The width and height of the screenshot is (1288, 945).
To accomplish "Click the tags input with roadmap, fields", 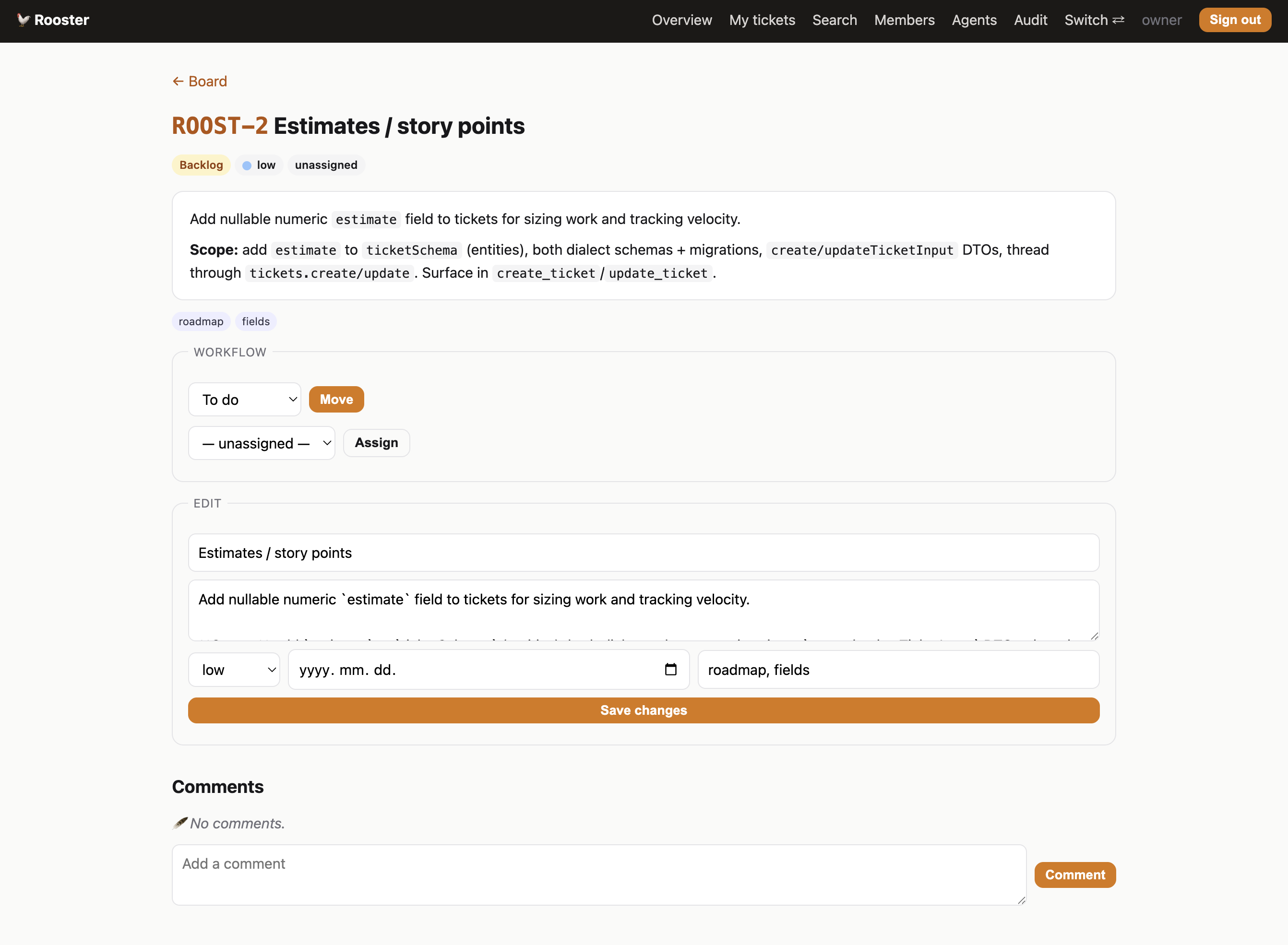I will click(x=898, y=669).
